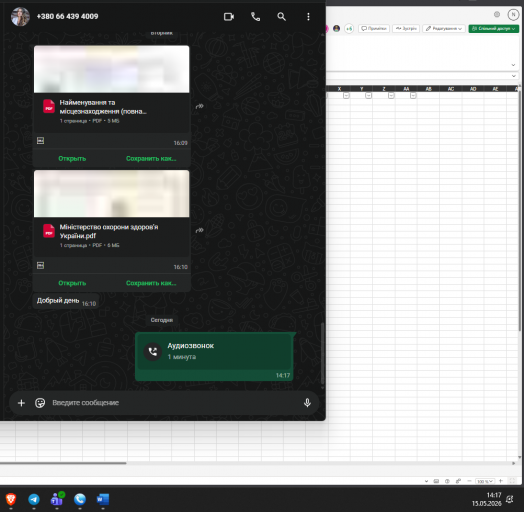
Task: Zoom out with the minus button
Action: pyautogui.click(x=469, y=481)
